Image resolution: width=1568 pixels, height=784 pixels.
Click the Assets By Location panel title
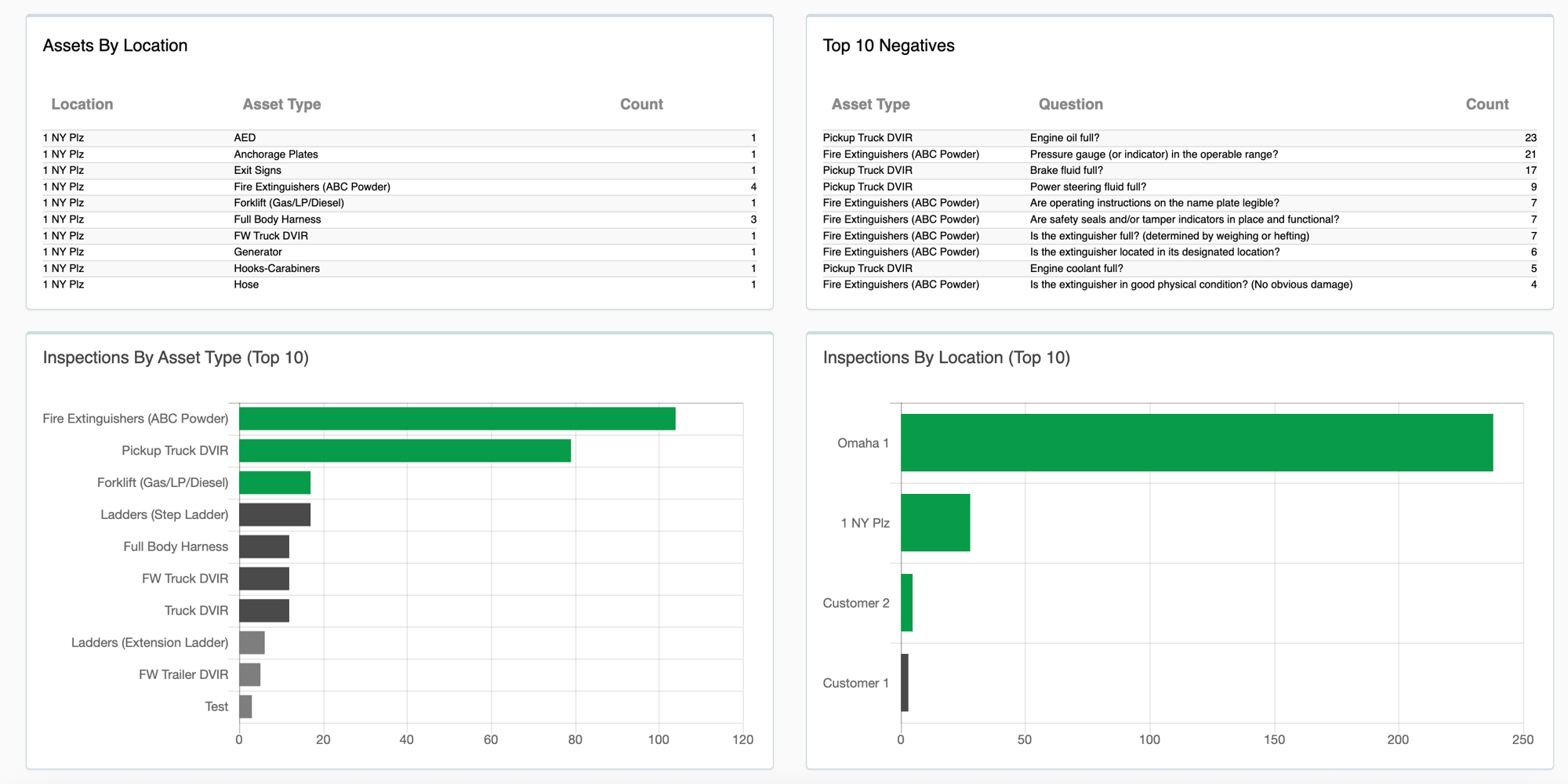[x=115, y=45]
